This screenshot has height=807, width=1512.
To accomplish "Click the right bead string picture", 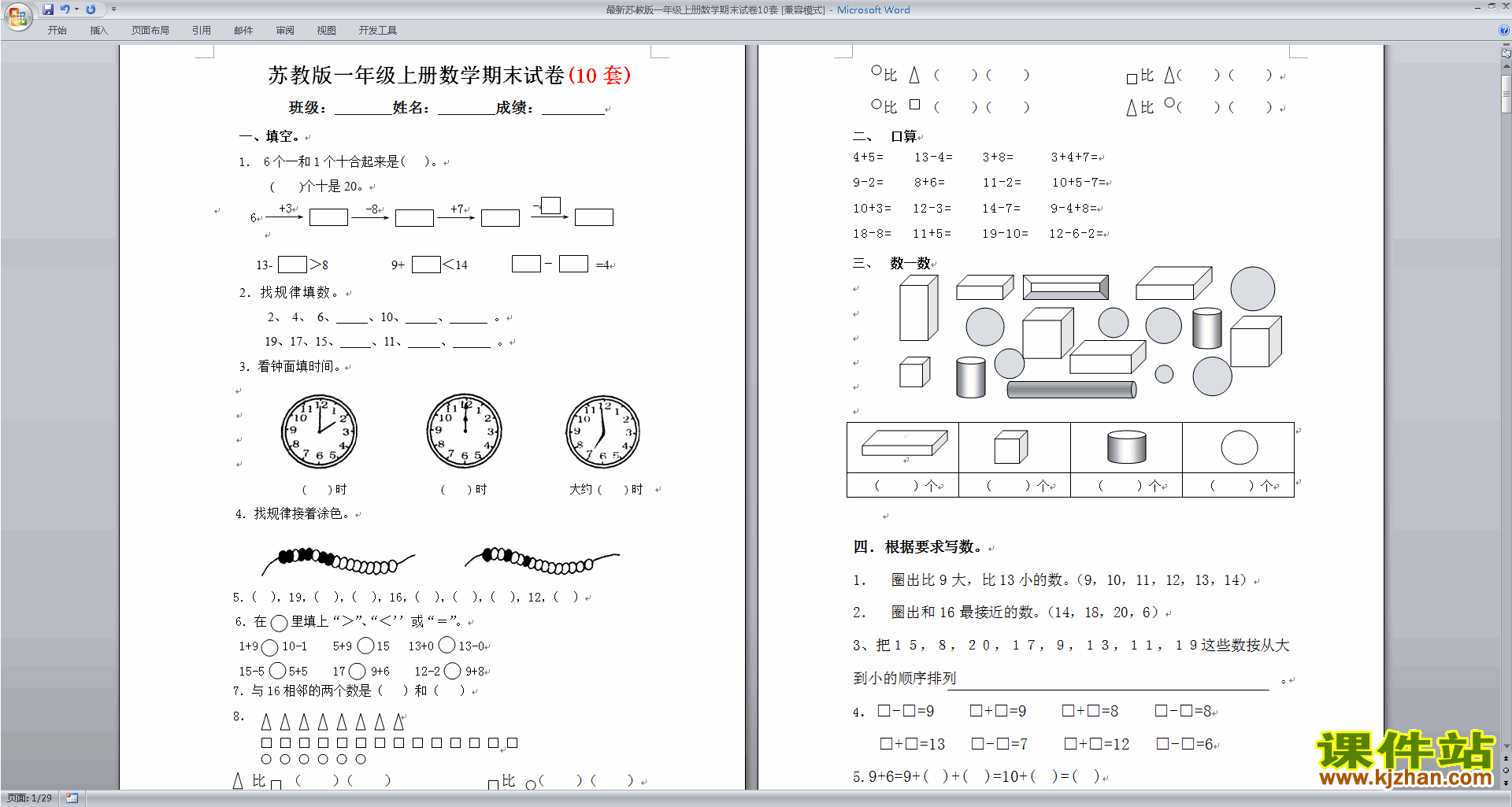I will tap(542, 560).
